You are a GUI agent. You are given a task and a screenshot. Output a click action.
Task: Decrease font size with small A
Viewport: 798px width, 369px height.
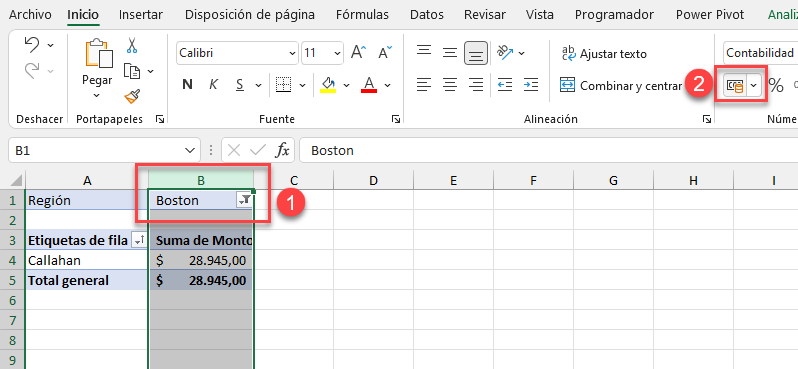point(385,52)
